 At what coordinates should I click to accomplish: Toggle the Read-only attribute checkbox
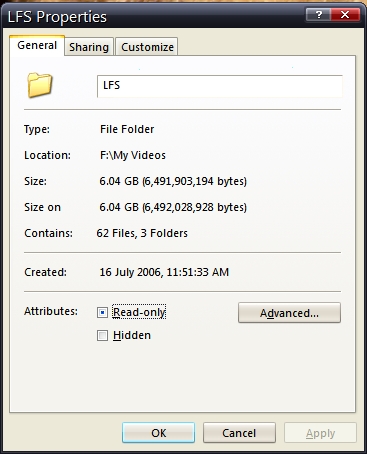click(102, 313)
